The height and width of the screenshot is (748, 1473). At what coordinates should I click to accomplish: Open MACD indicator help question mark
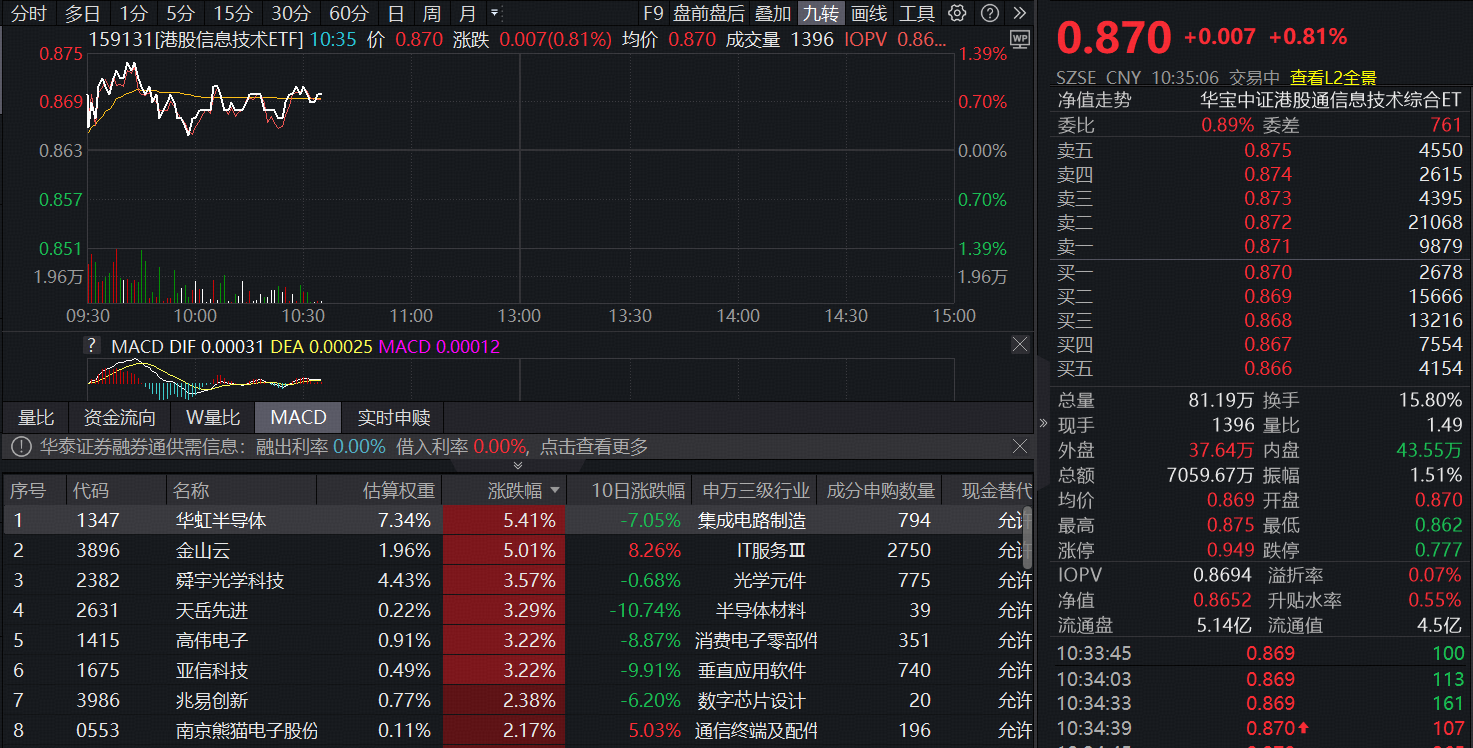[x=93, y=346]
